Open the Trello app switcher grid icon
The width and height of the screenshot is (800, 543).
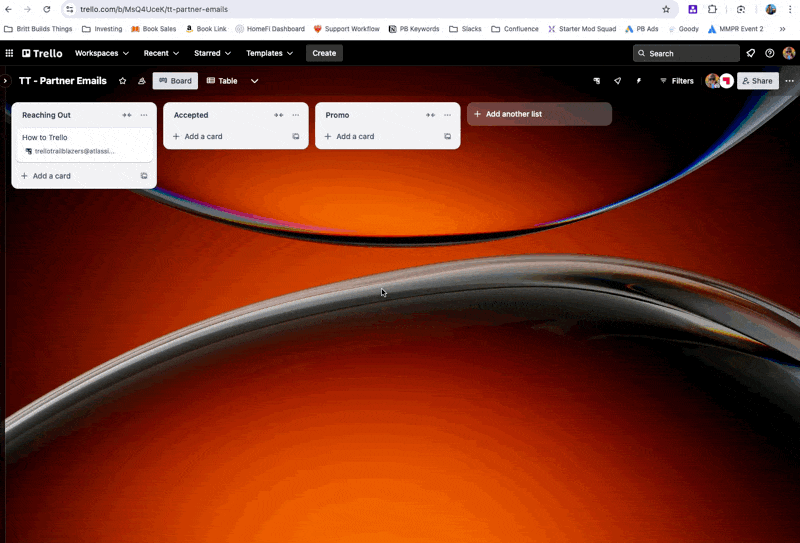click(x=9, y=53)
